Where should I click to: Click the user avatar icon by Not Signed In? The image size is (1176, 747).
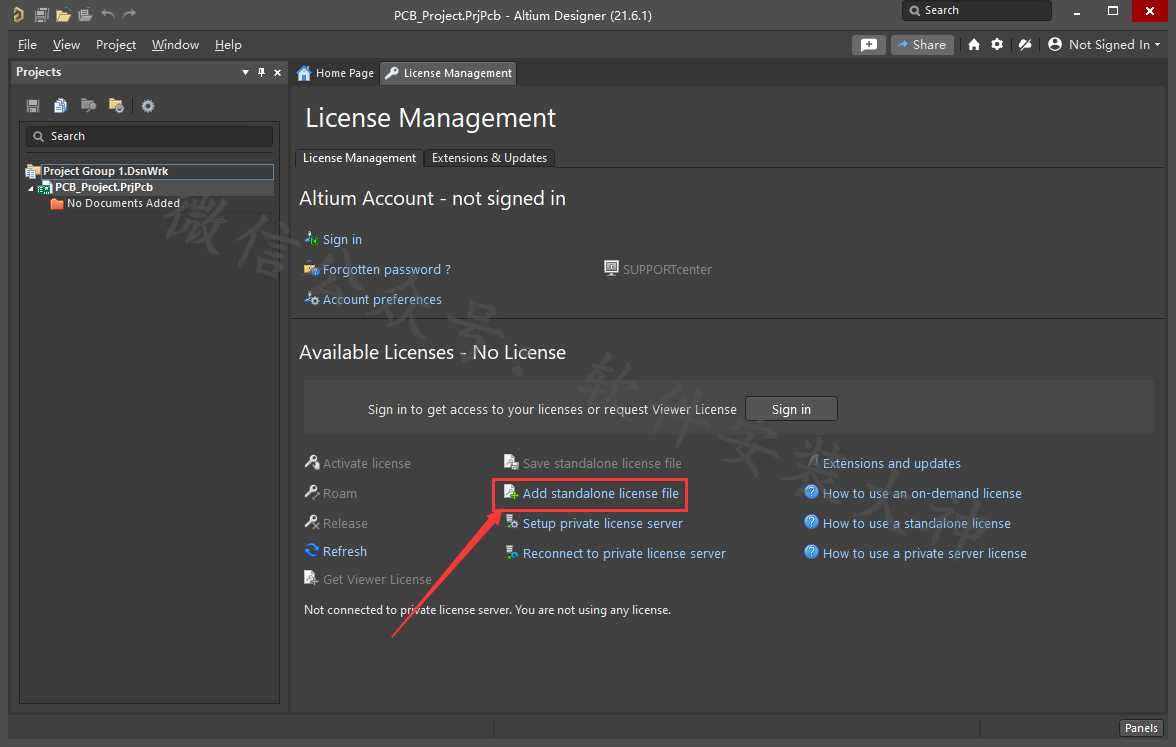tap(1054, 45)
